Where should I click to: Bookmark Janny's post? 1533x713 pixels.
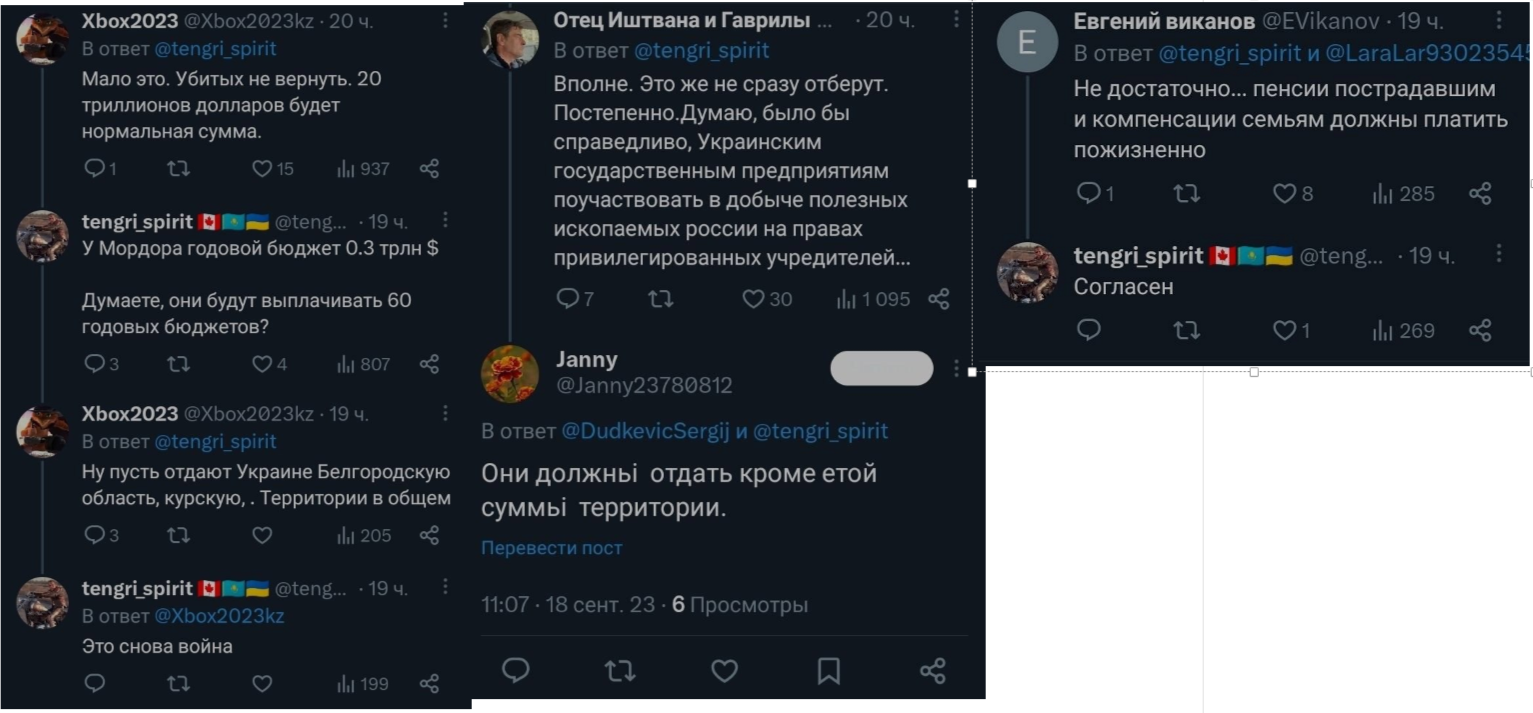[828, 670]
